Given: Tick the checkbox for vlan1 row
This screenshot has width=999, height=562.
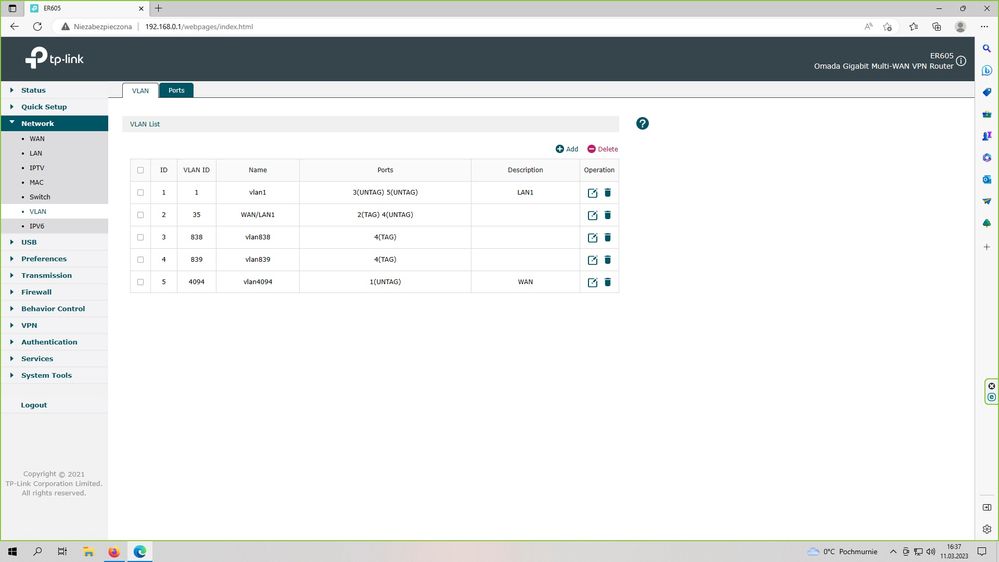Looking at the screenshot, I should tap(140, 193).
